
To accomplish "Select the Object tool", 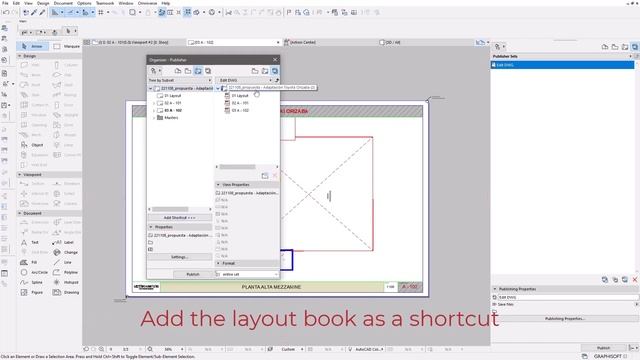I will point(33,145).
